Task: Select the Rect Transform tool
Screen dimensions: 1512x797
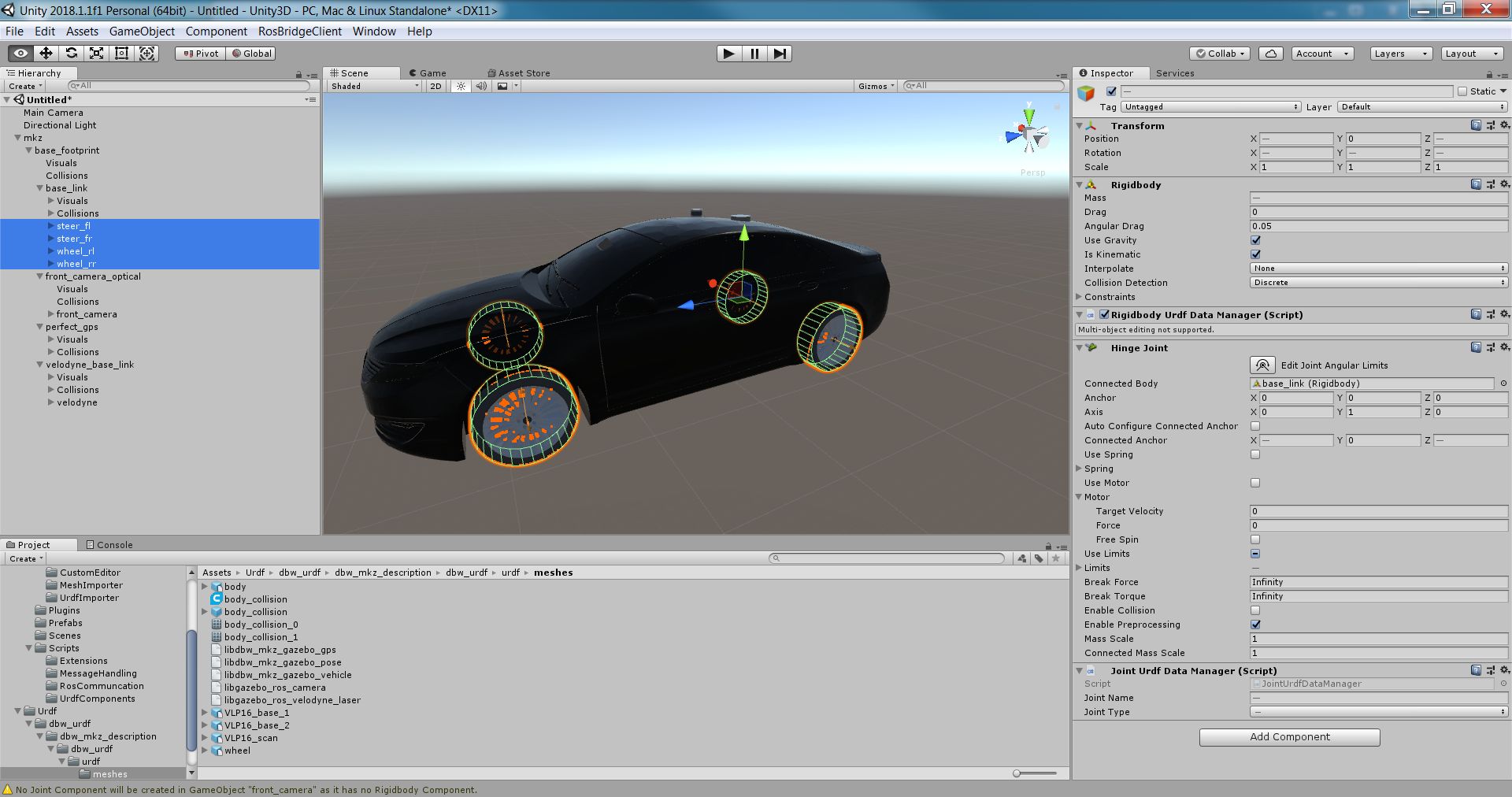Action: [x=121, y=54]
